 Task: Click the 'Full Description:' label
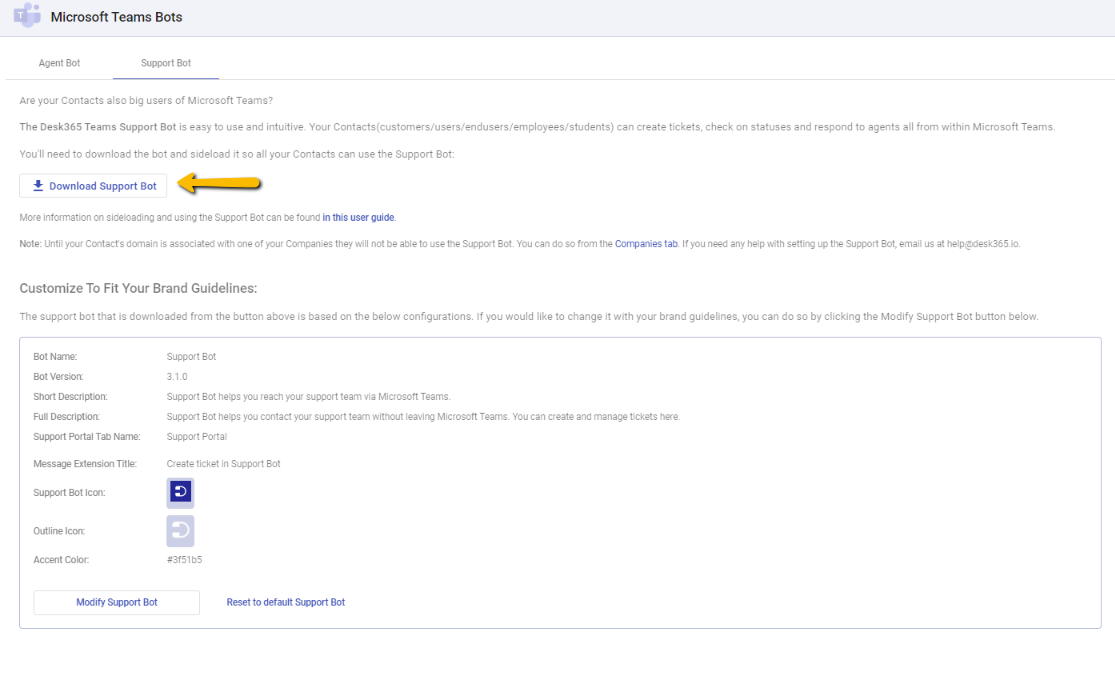coord(66,417)
